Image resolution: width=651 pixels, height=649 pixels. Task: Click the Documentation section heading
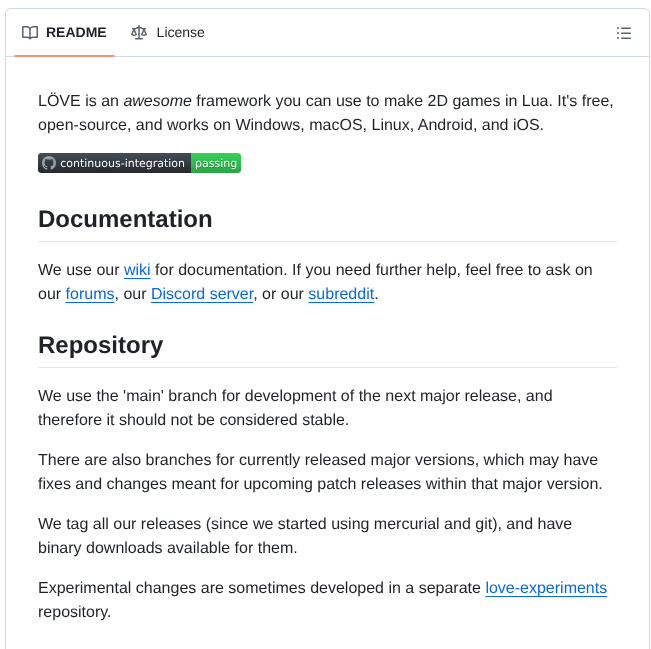125,219
